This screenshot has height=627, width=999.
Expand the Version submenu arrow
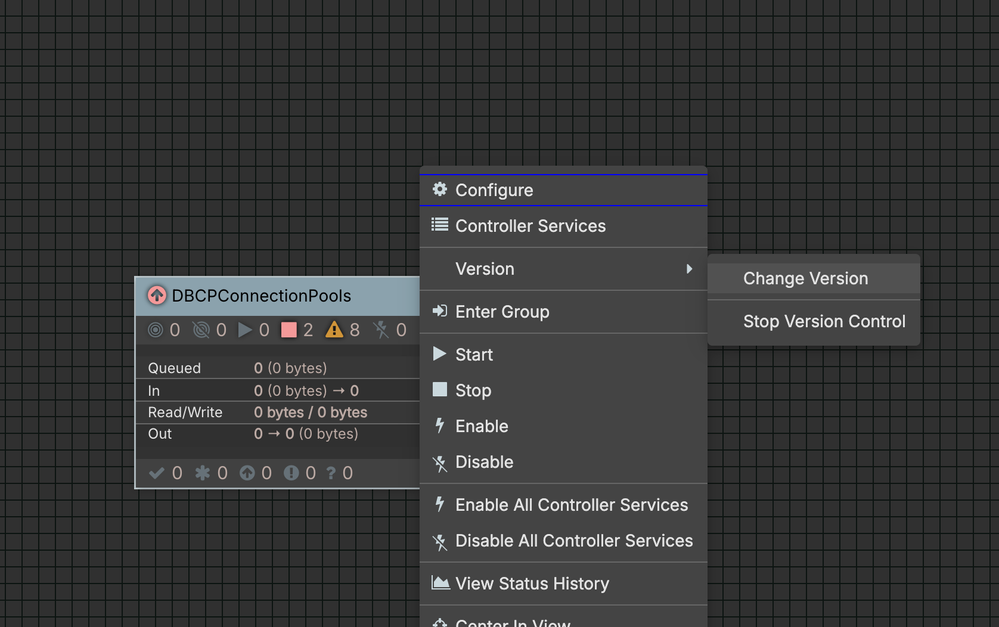pyautogui.click(x=689, y=269)
